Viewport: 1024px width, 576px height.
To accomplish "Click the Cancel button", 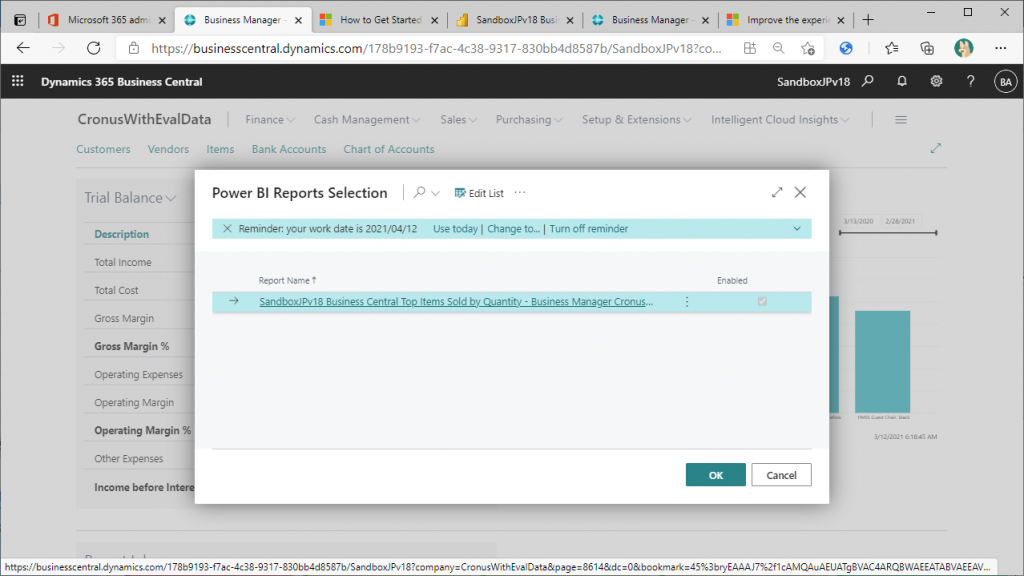I will click(x=781, y=475).
